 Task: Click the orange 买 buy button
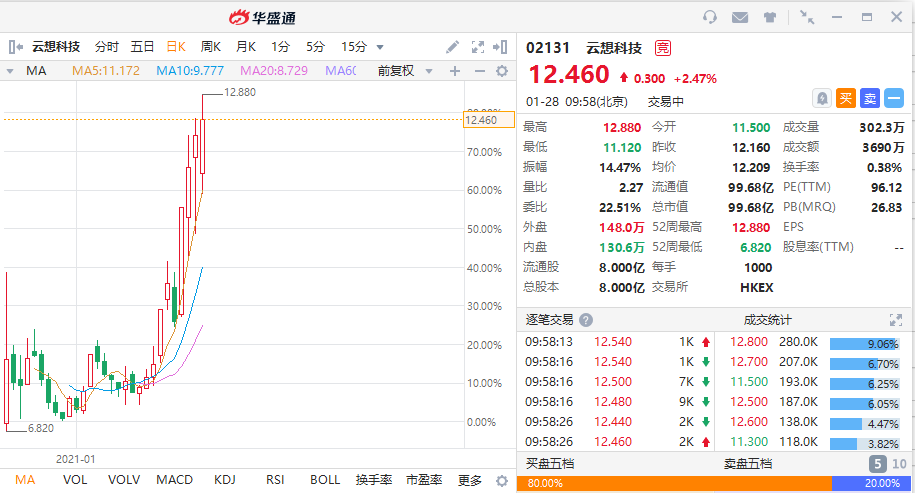point(846,98)
